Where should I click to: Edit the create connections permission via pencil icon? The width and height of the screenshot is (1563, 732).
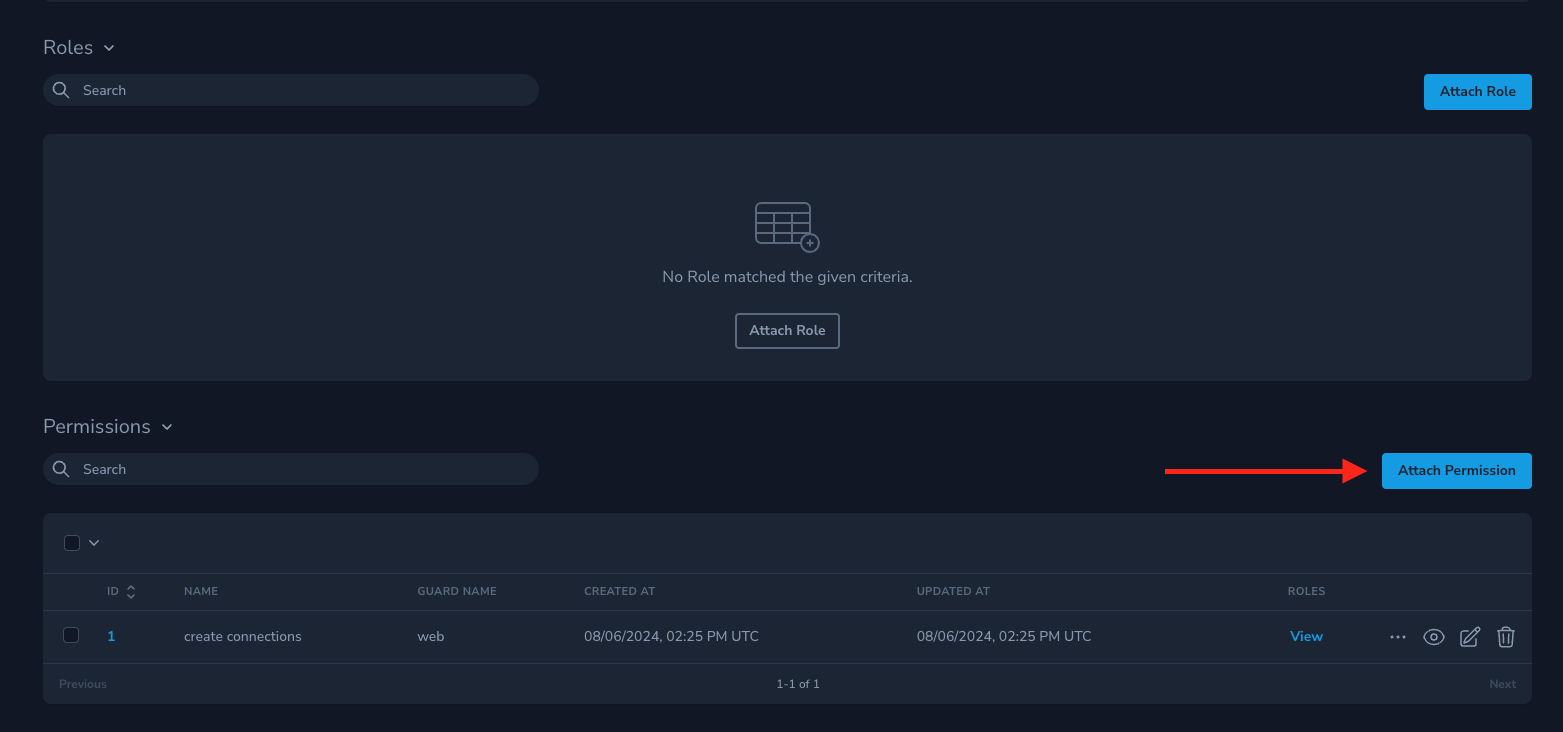1469,637
